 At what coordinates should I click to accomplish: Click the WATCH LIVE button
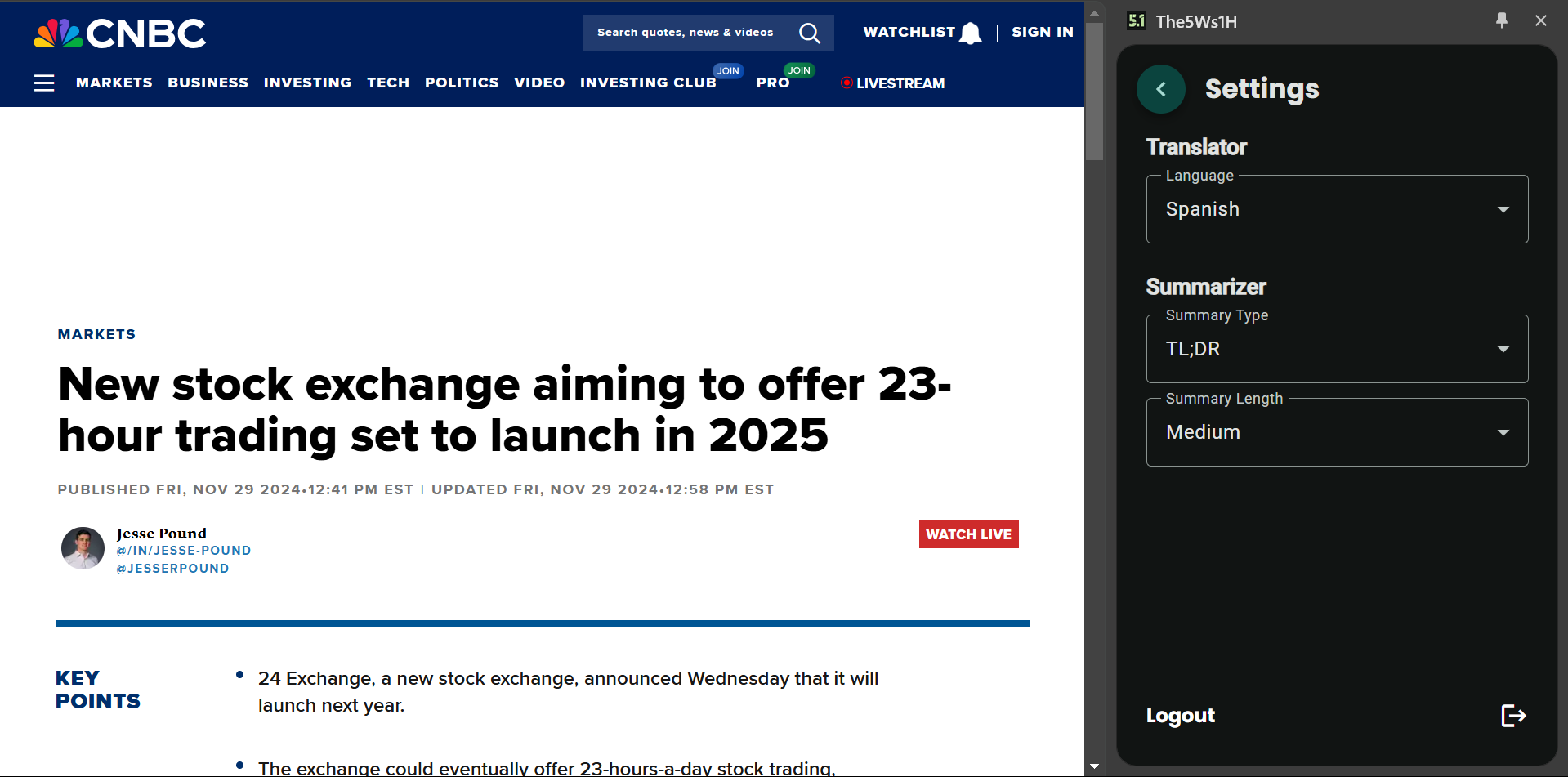pos(968,534)
